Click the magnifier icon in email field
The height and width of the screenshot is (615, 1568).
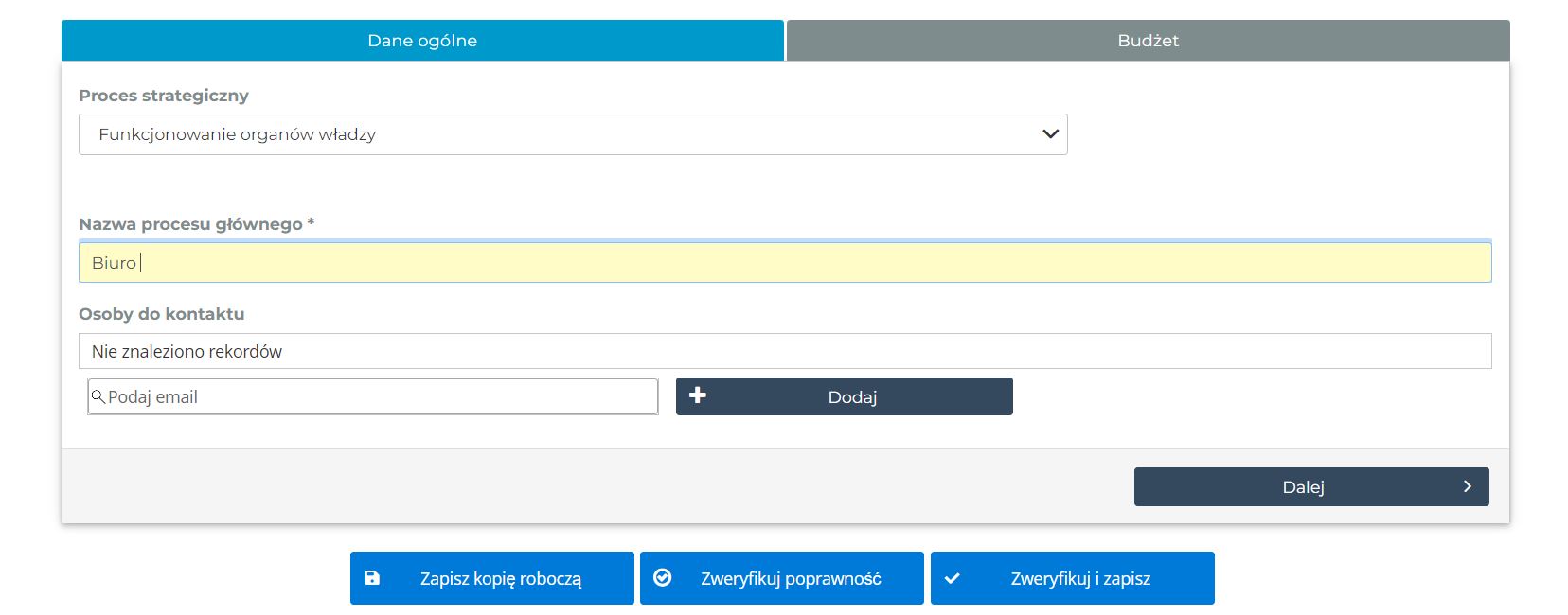pyautogui.click(x=98, y=396)
